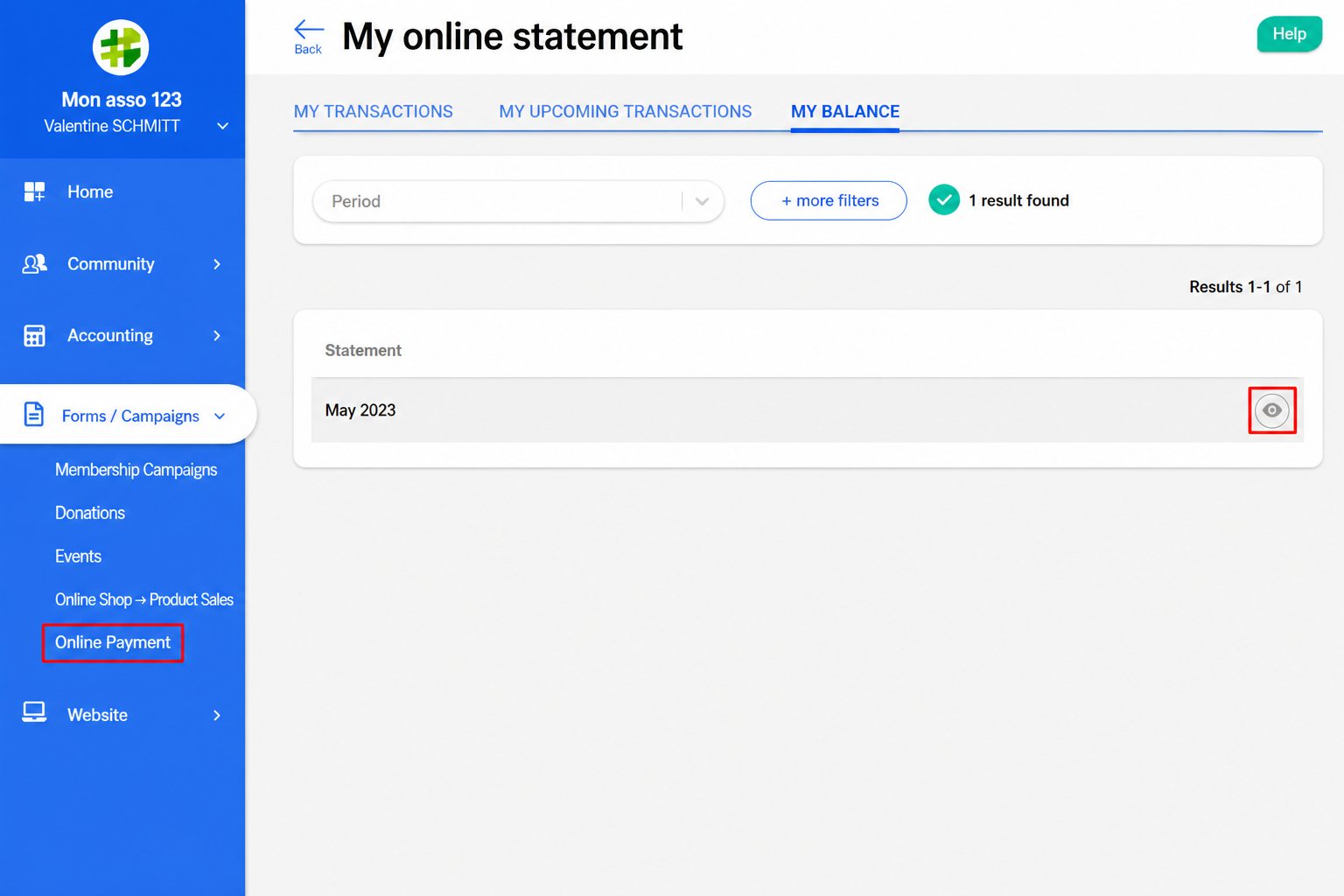Image resolution: width=1344 pixels, height=896 pixels.
Task: Select the May 2023 statement row
Action: [808, 410]
